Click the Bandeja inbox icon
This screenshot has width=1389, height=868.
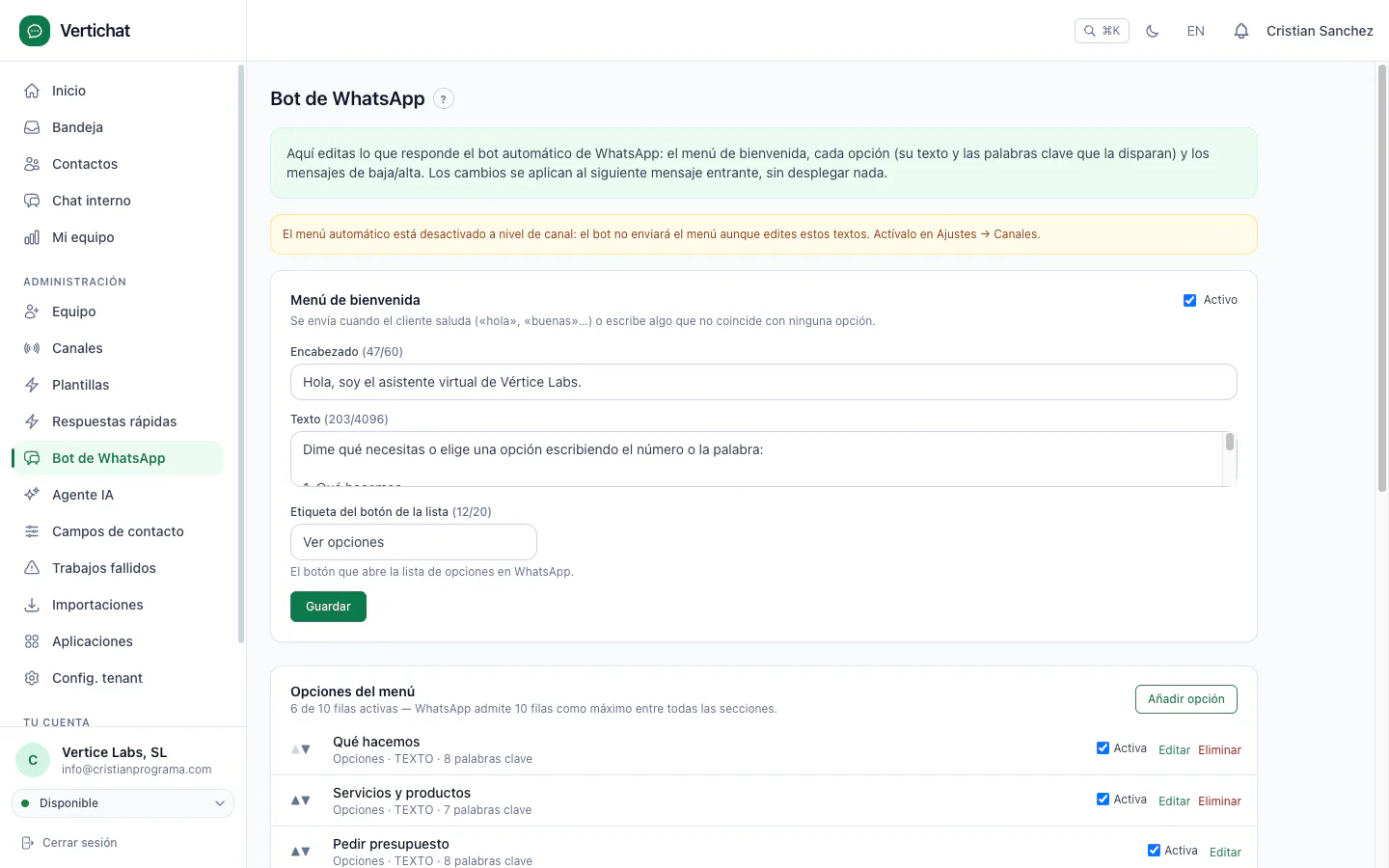pos(32,127)
